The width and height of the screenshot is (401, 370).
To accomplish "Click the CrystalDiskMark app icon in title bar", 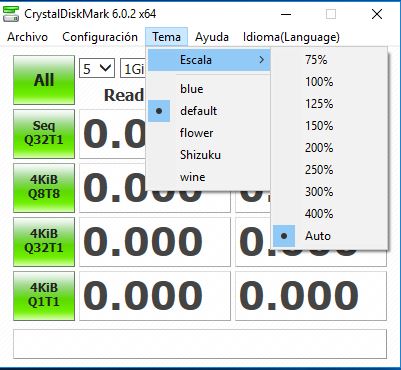I will pos(11,14).
